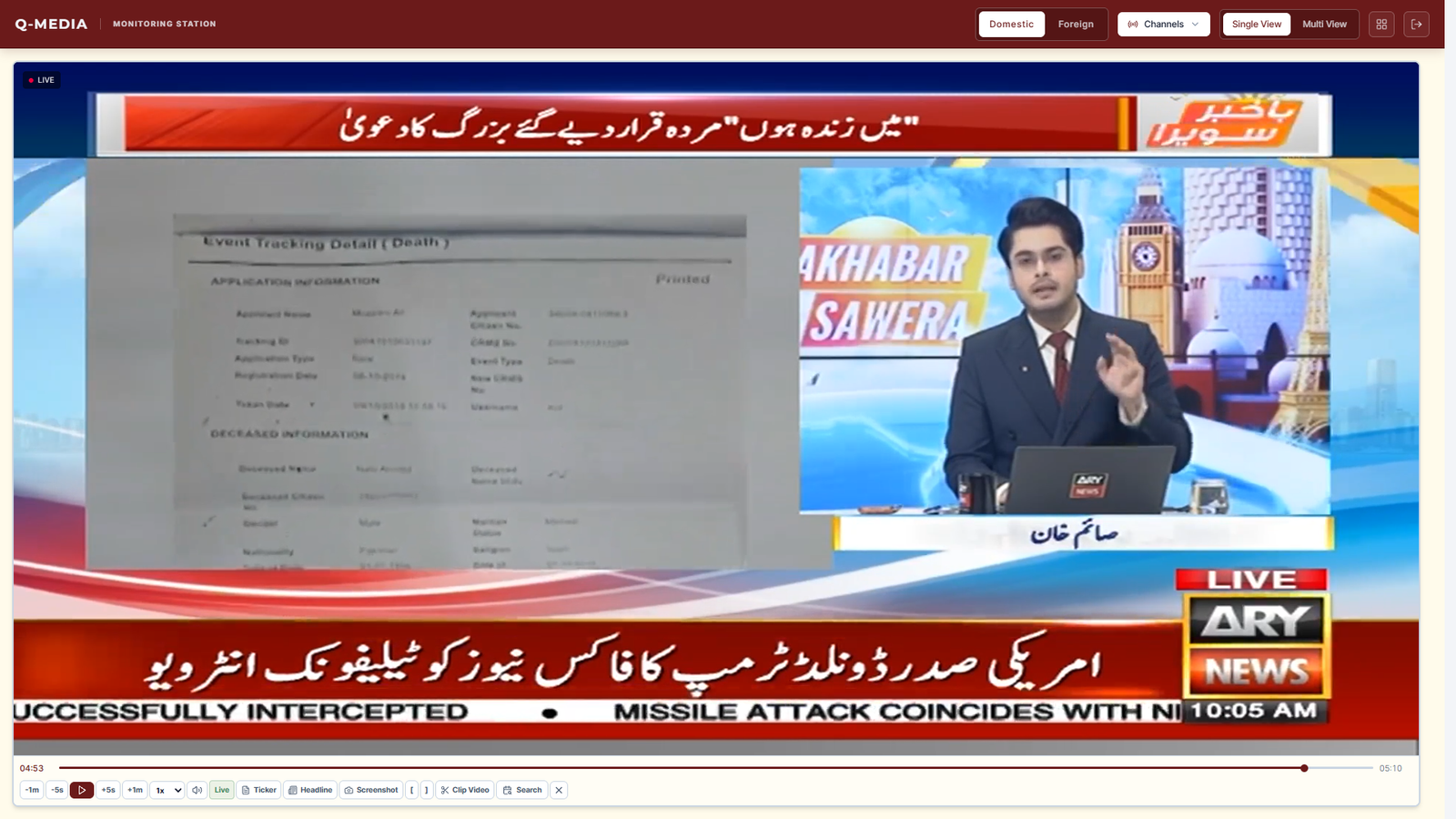Open the Channels dropdown
Image resolution: width=1456 pixels, height=819 pixels.
(x=1164, y=24)
